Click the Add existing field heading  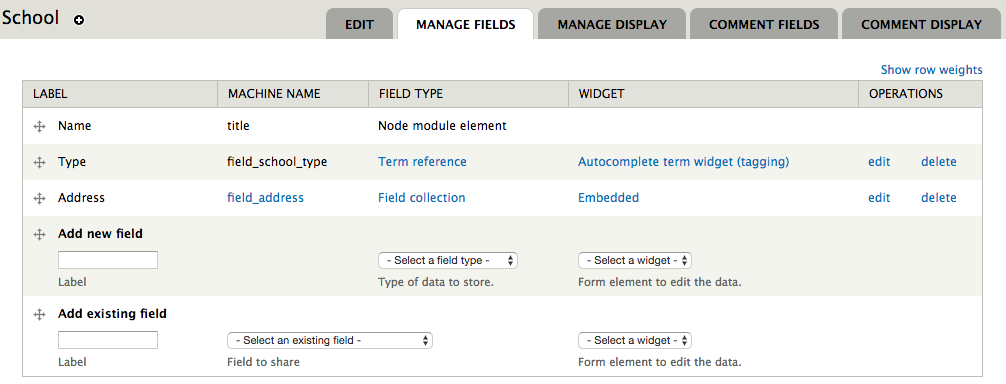tap(112, 313)
